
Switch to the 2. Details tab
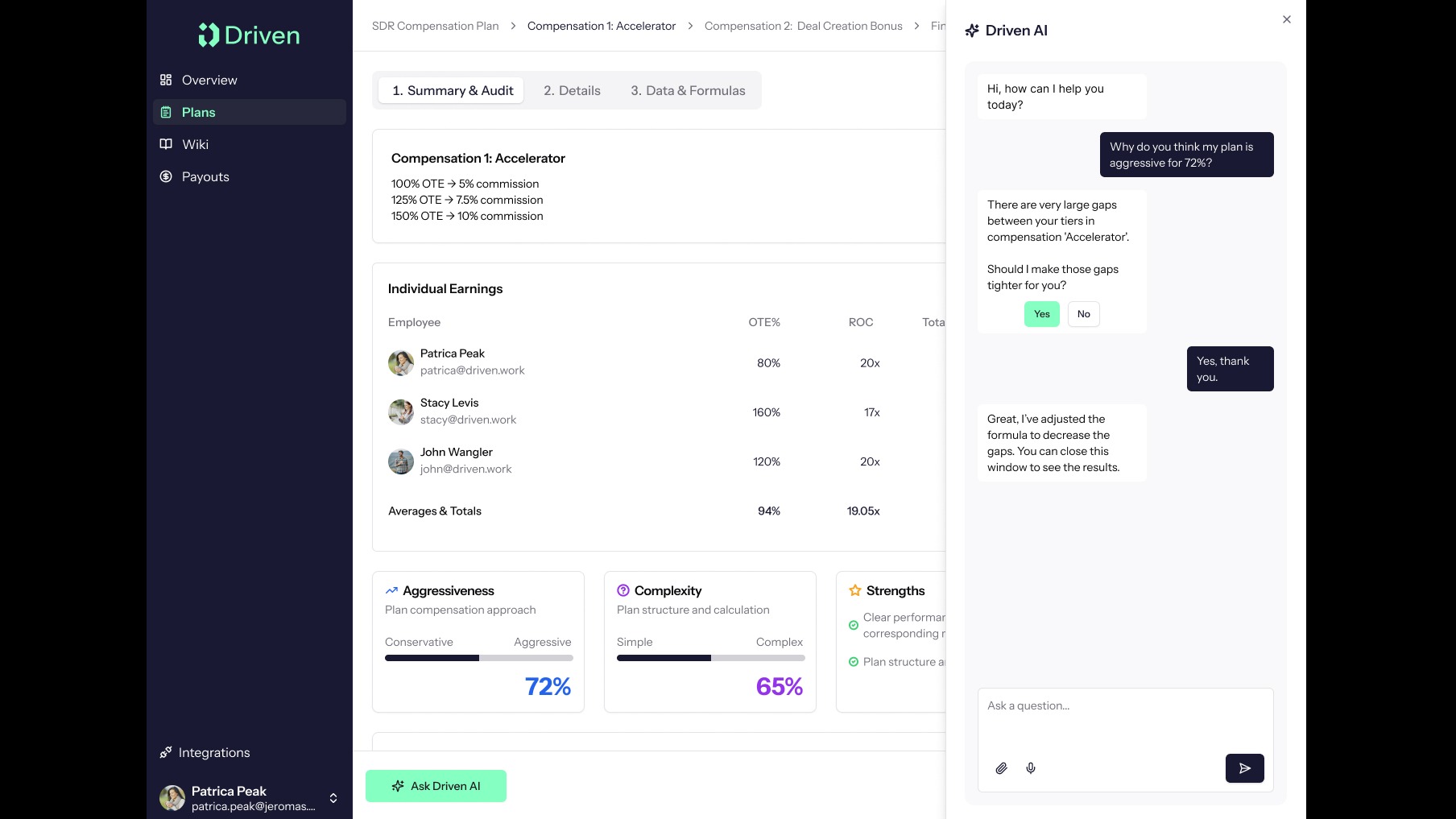pyautogui.click(x=572, y=90)
